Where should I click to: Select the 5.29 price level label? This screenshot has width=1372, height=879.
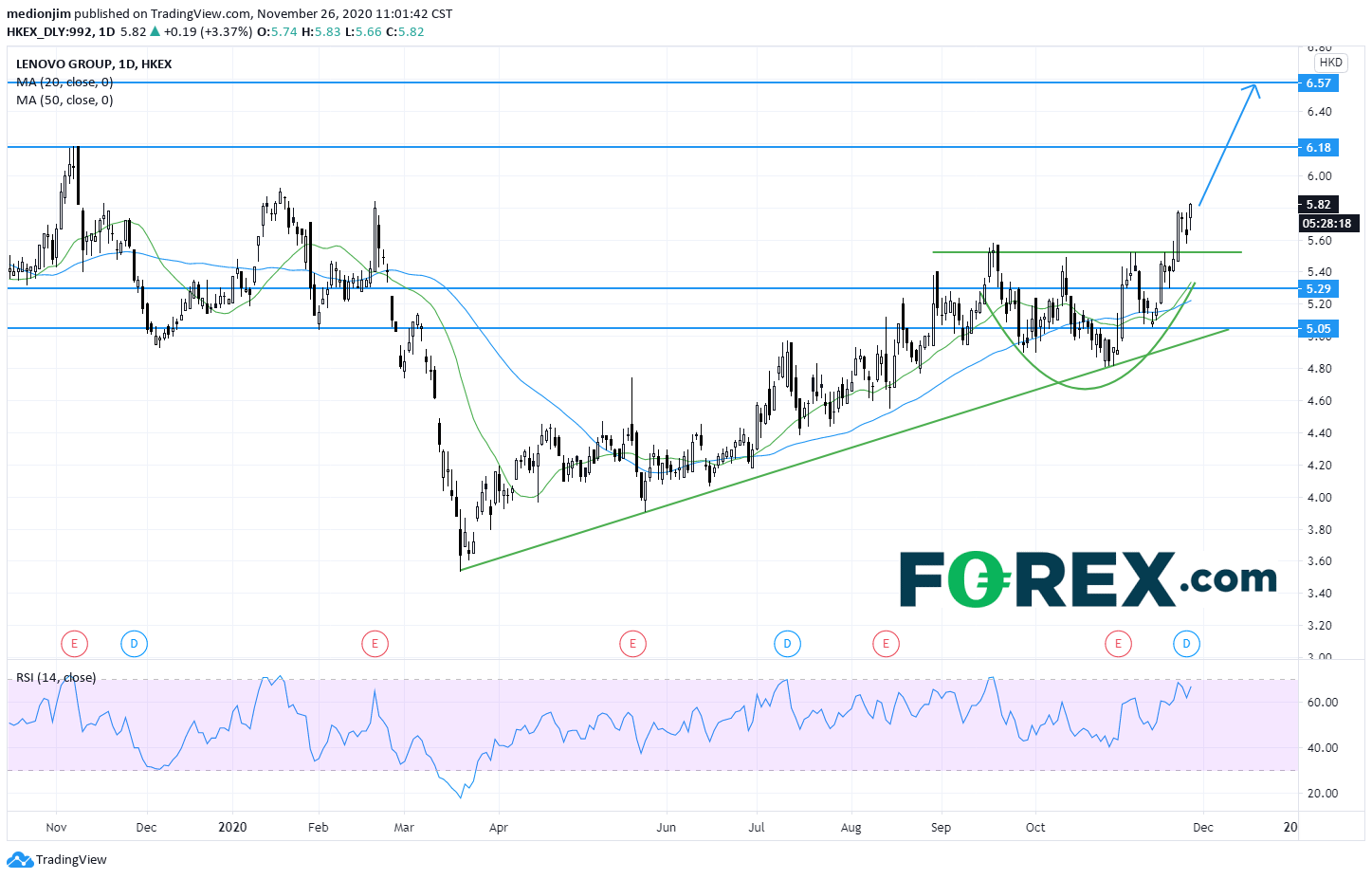[1318, 289]
